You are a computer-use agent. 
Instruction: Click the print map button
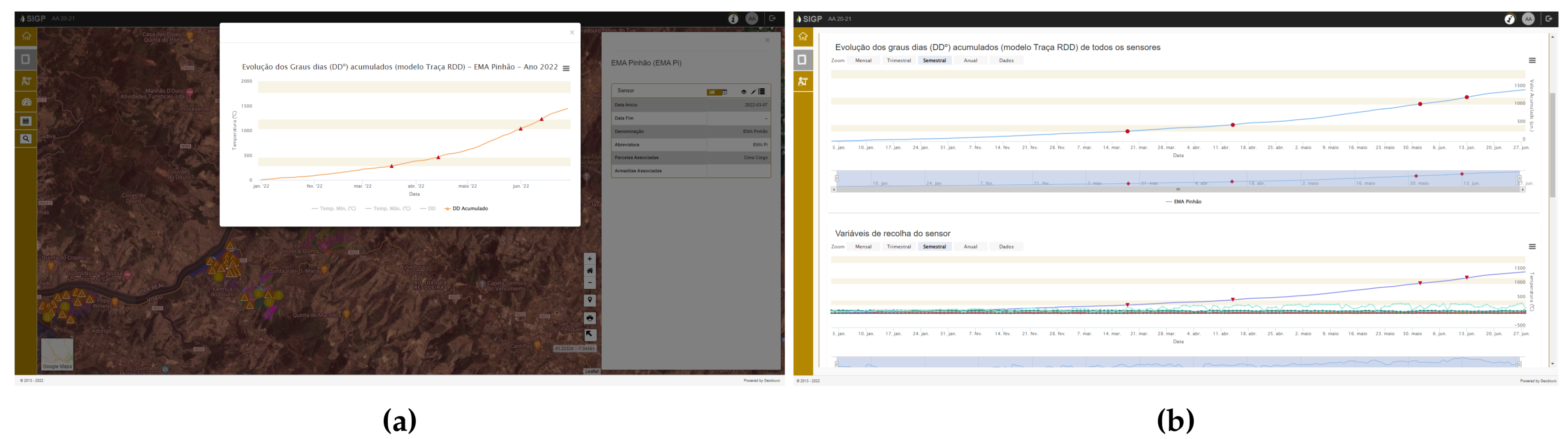tap(589, 318)
